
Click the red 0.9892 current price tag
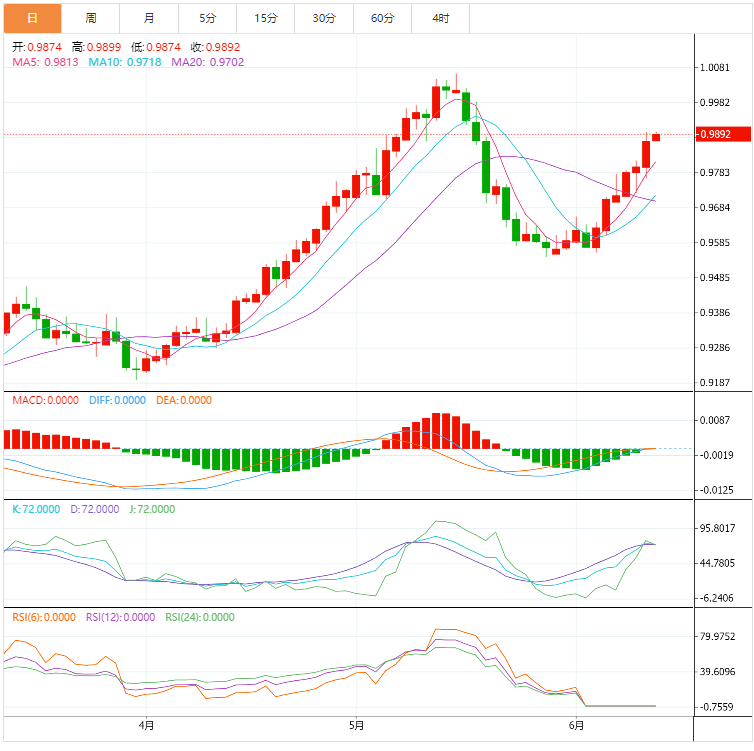(724, 134)
